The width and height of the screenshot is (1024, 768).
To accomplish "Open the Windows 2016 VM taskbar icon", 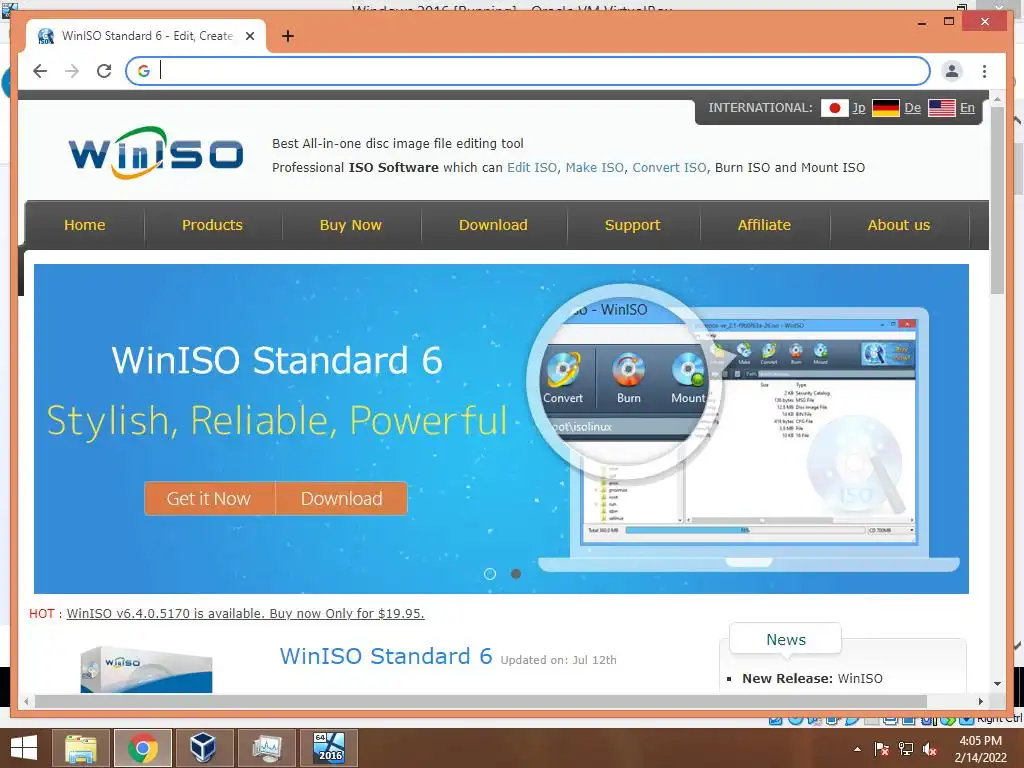I will click(x=328, y=748).
